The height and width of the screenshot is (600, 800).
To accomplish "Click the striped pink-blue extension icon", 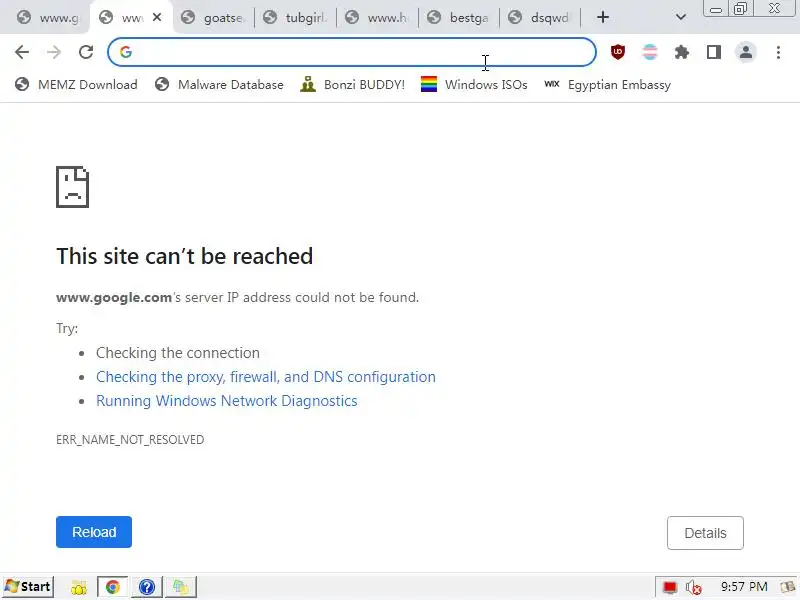I will click(650, 52).
